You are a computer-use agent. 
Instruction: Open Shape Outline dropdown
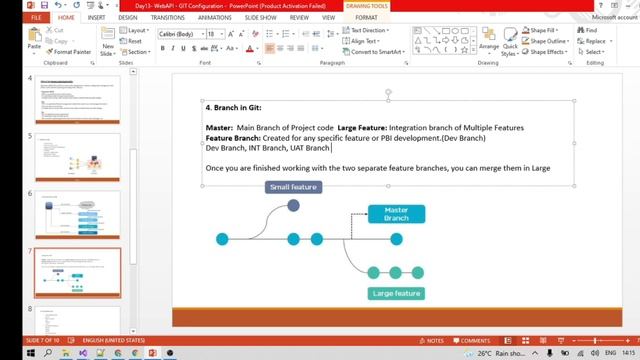546,41
